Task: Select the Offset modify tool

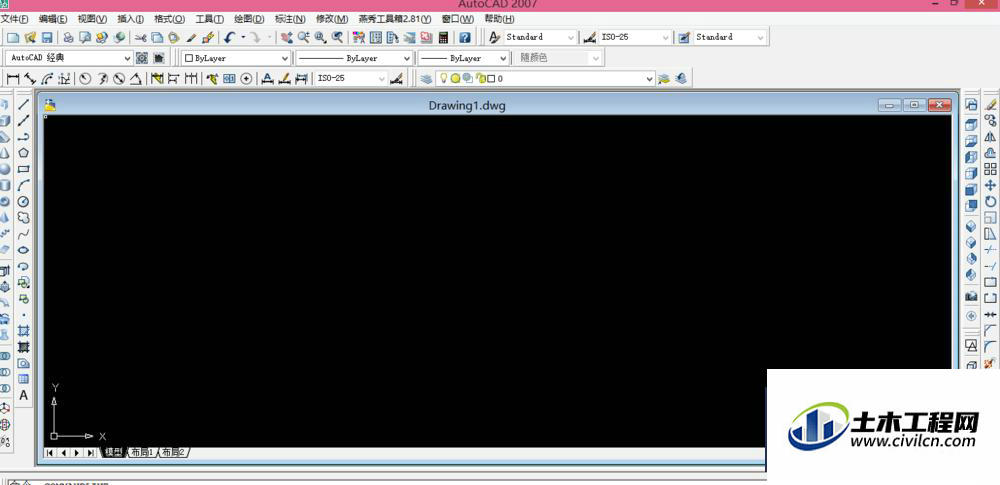Action: click(990, 153)
